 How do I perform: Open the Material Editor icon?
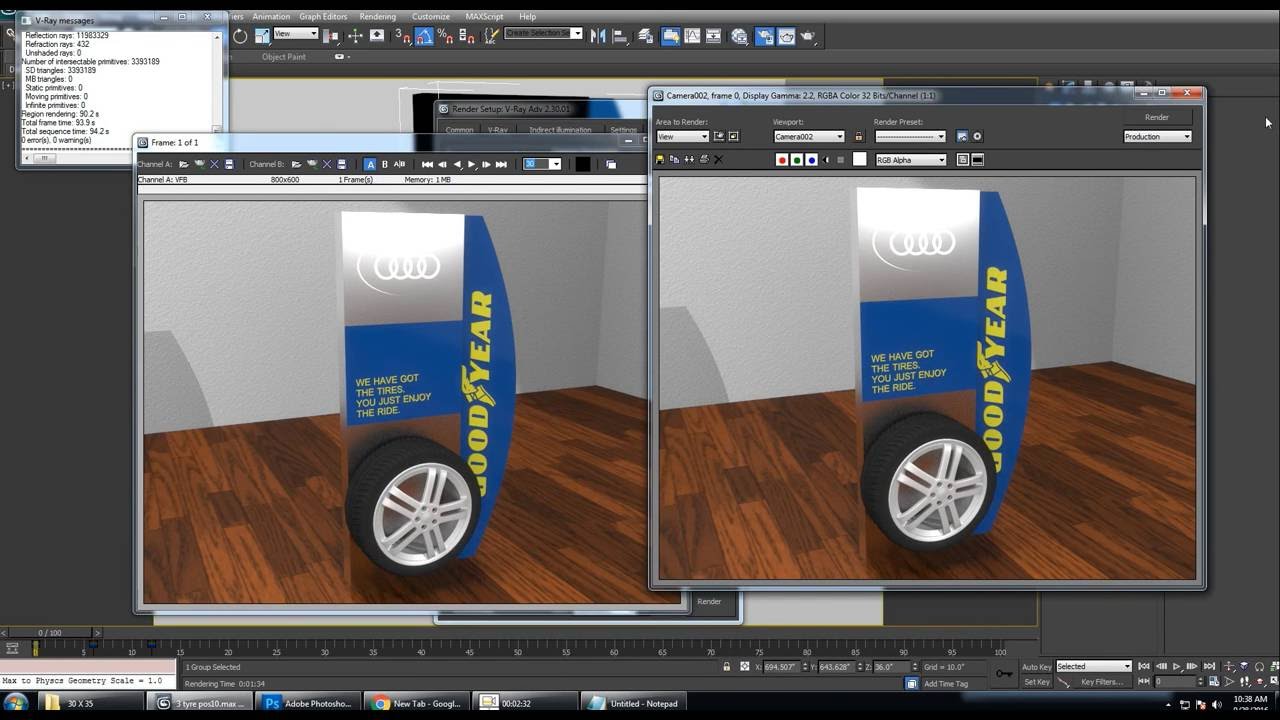click(x=738, y=36)
